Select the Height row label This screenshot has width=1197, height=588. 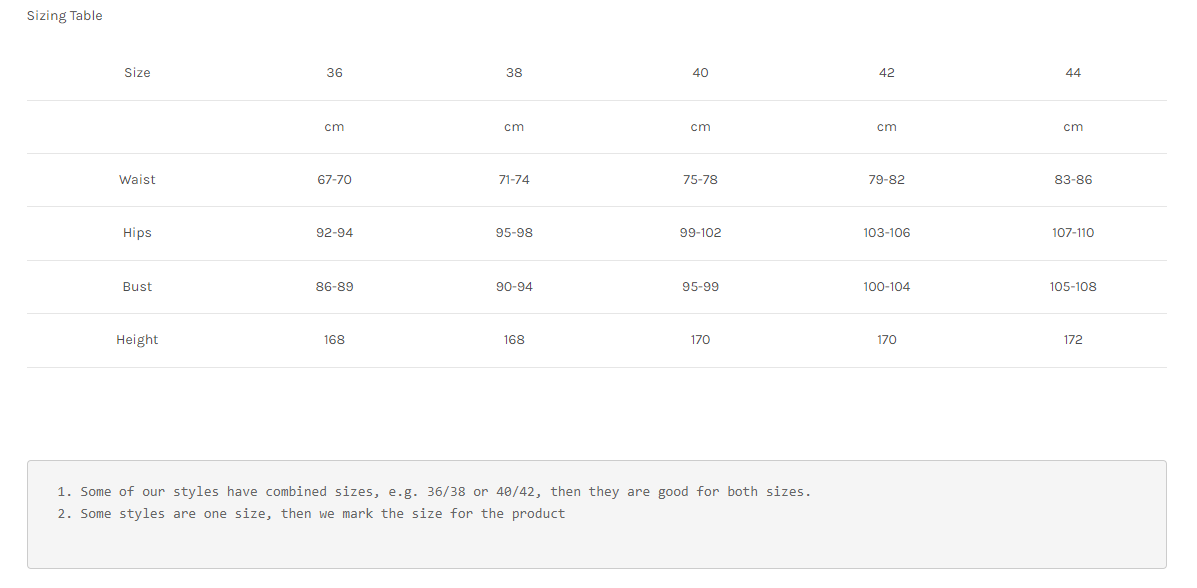137,340
